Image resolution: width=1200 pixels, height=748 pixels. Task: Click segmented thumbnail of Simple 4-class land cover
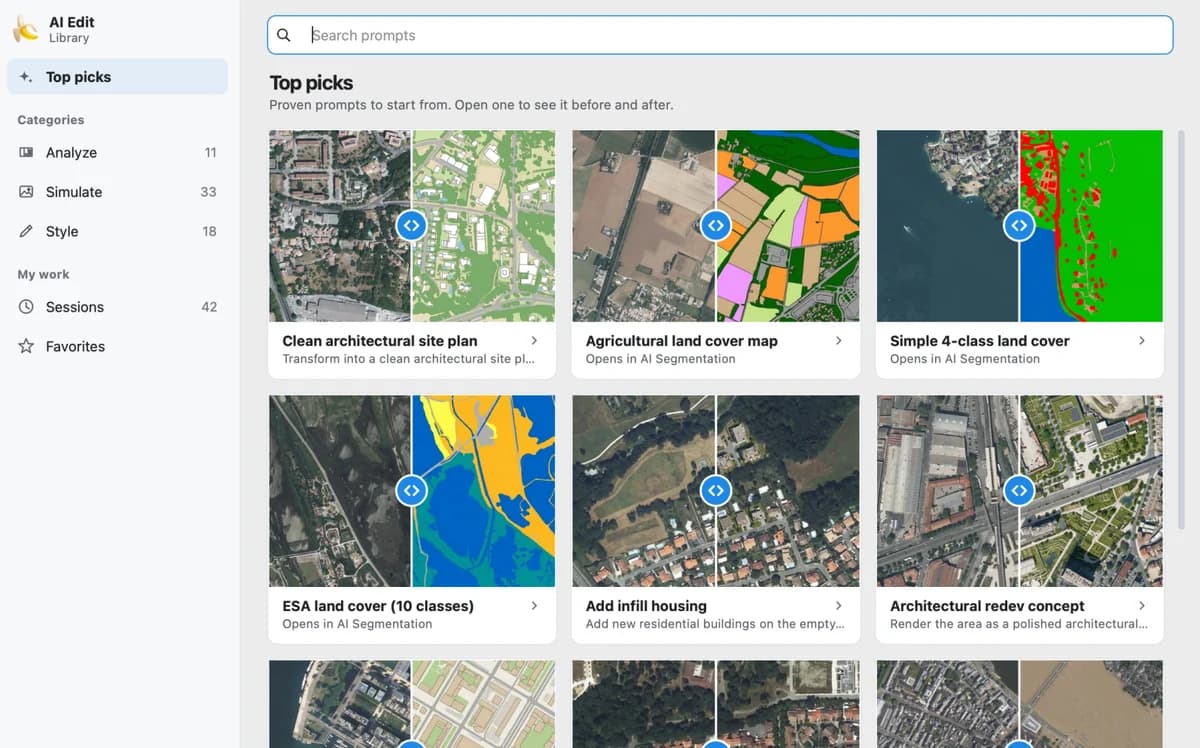pyautogui.click(x=1091, y=226)
